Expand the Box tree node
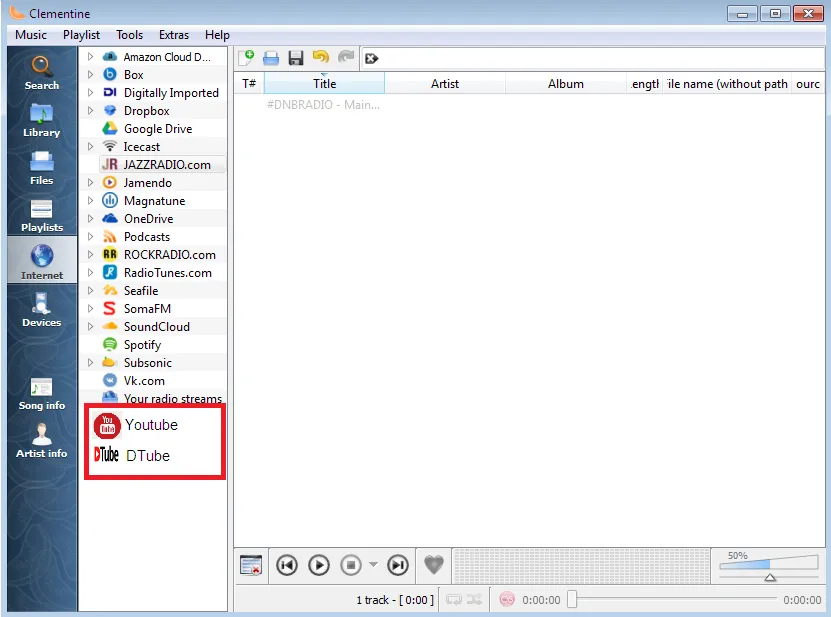This screenshot has width=831, height=617. pos(91,75)
